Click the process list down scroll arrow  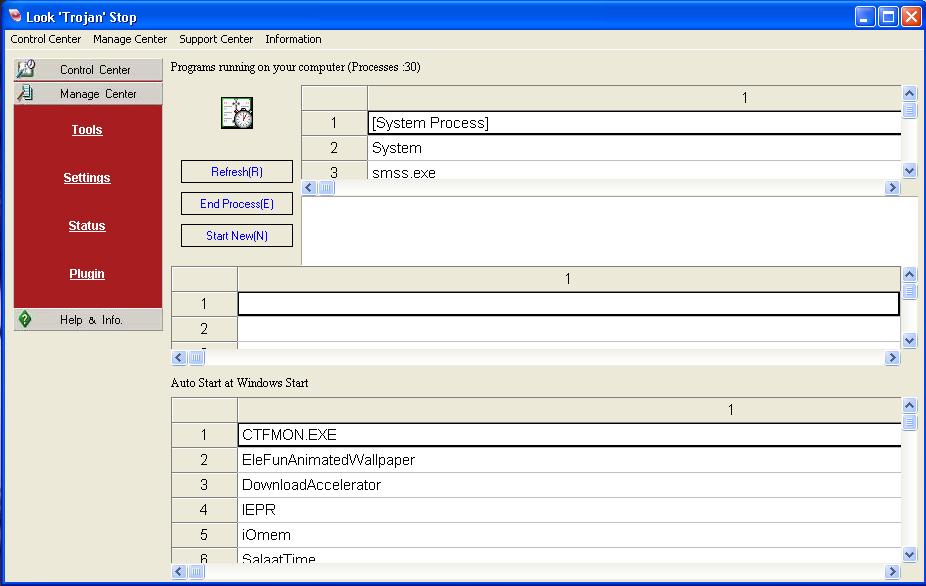pyautogui.click(x=909, y=171)
